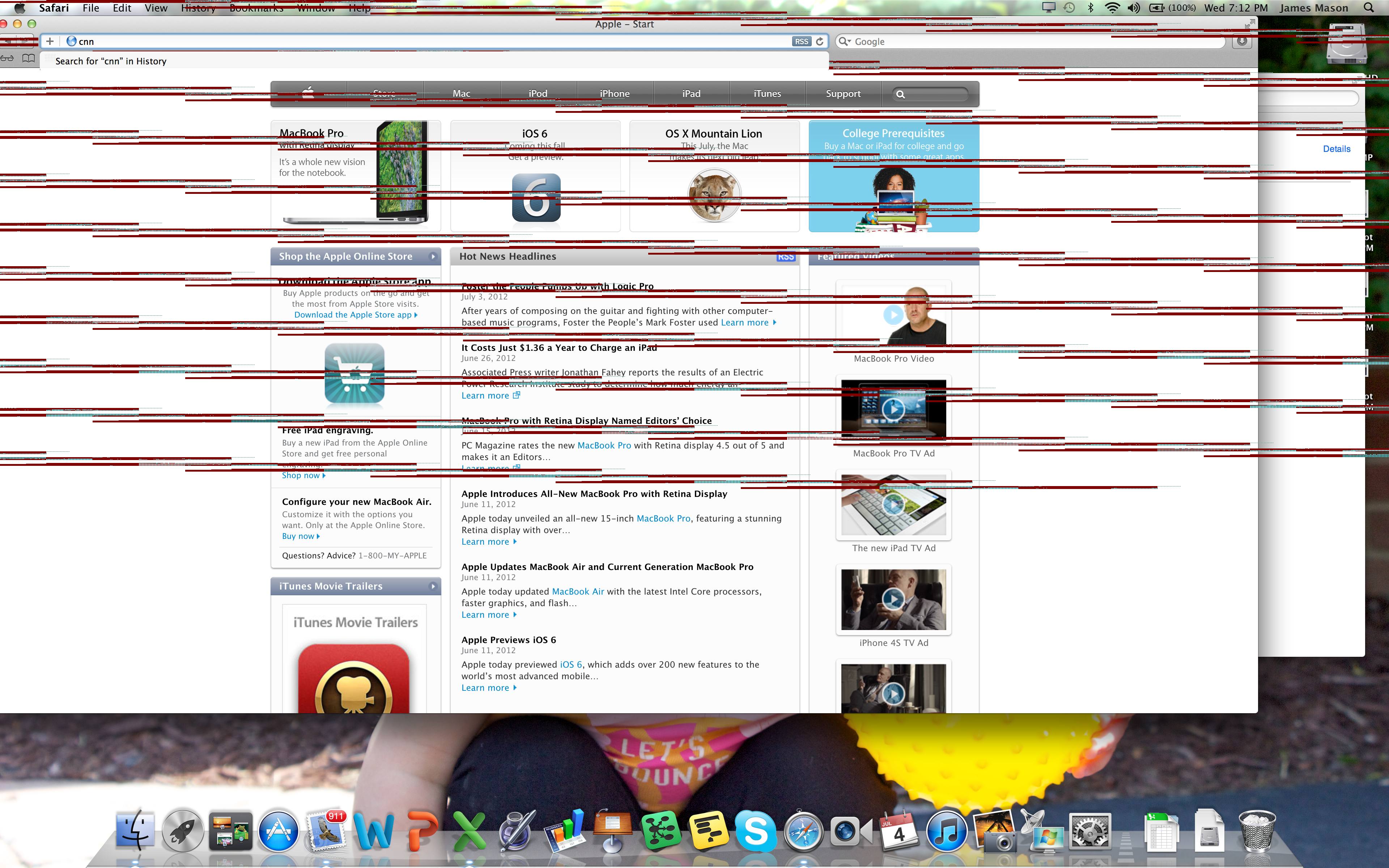Expand Shop the Apple Online Store arrow

click(433, 257)
